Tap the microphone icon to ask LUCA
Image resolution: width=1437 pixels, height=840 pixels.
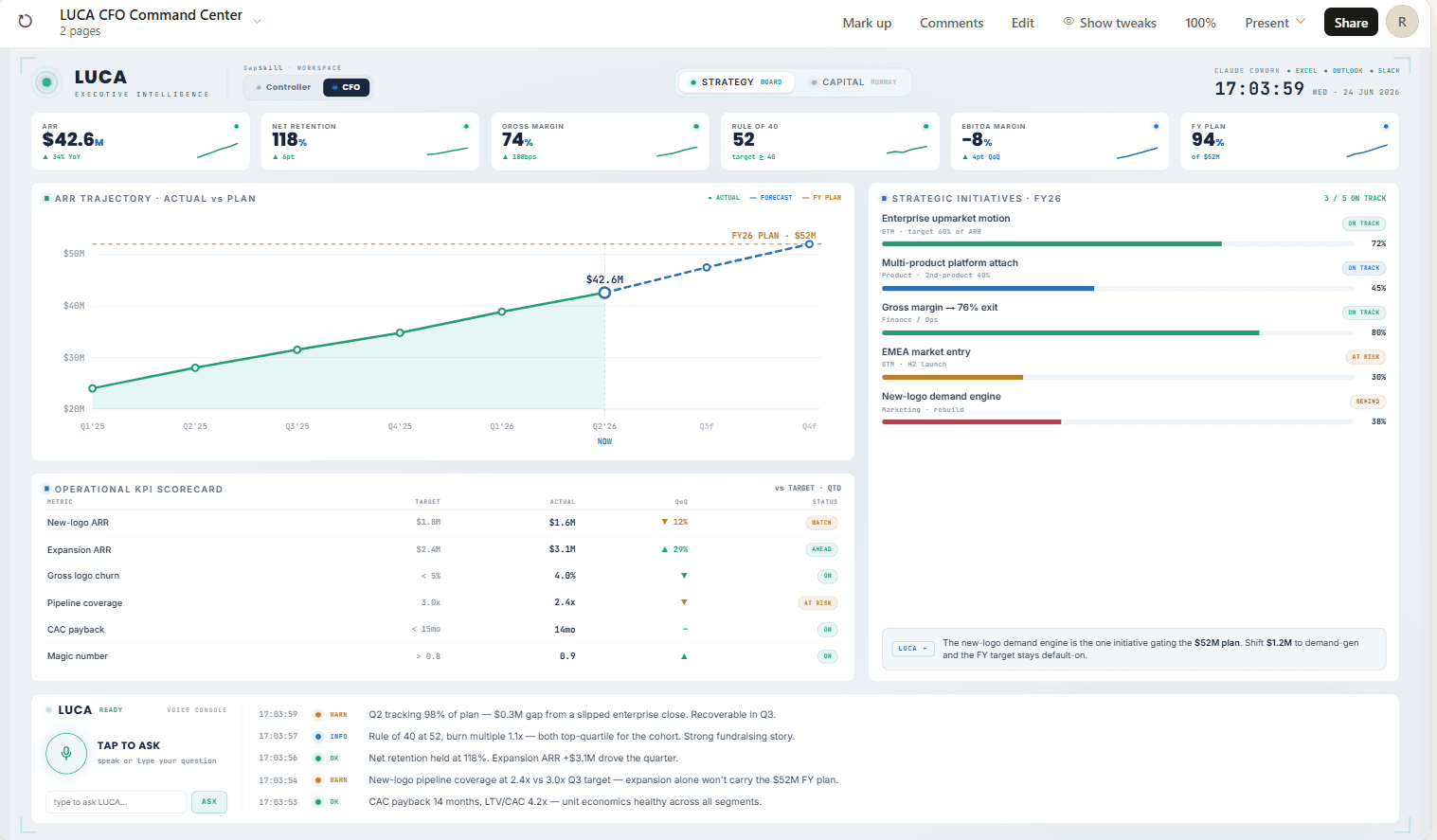[66, 753]
